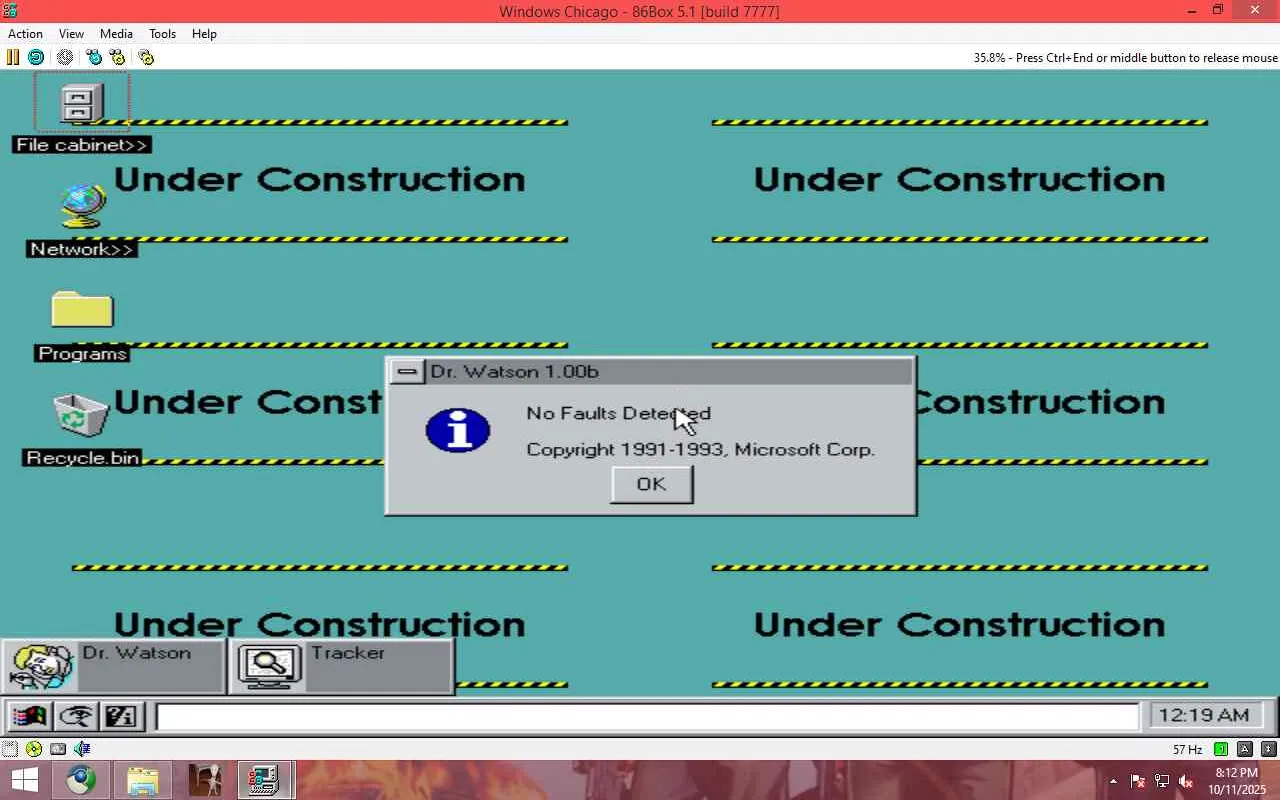The height and width of the screenshot is (800, 1280).
Task: Open the Action menu
Action: point(25,33)
